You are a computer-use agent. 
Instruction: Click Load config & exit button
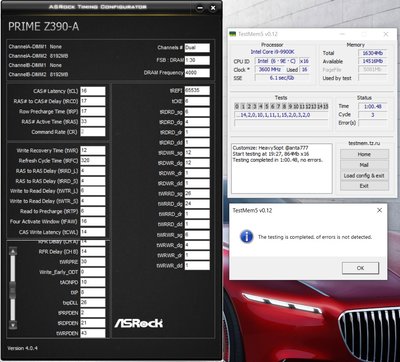tap(364, 175)
